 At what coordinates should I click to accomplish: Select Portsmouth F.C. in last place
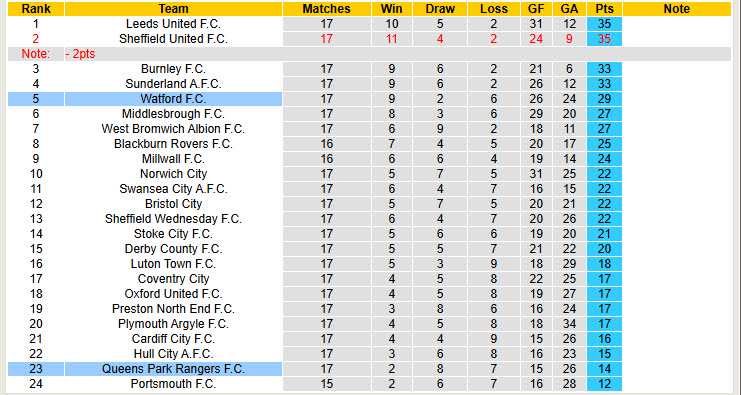point(173,384)
